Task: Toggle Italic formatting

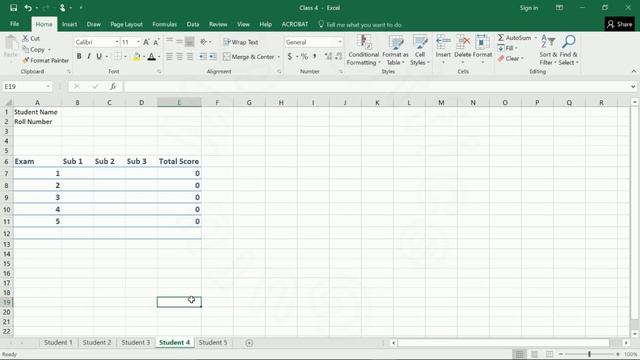Action: (89, 56)
